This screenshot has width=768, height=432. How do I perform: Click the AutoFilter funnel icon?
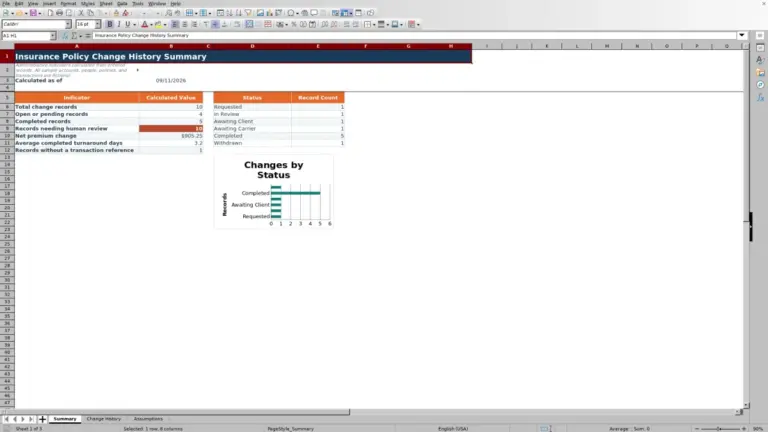pyautogui.click(x=248, y=13)
